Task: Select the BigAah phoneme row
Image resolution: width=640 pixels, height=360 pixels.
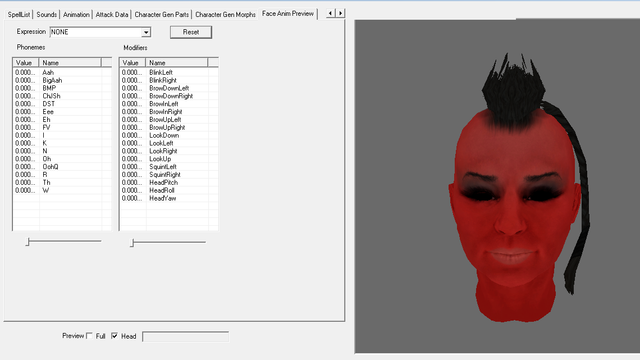Action: point(62,80)
